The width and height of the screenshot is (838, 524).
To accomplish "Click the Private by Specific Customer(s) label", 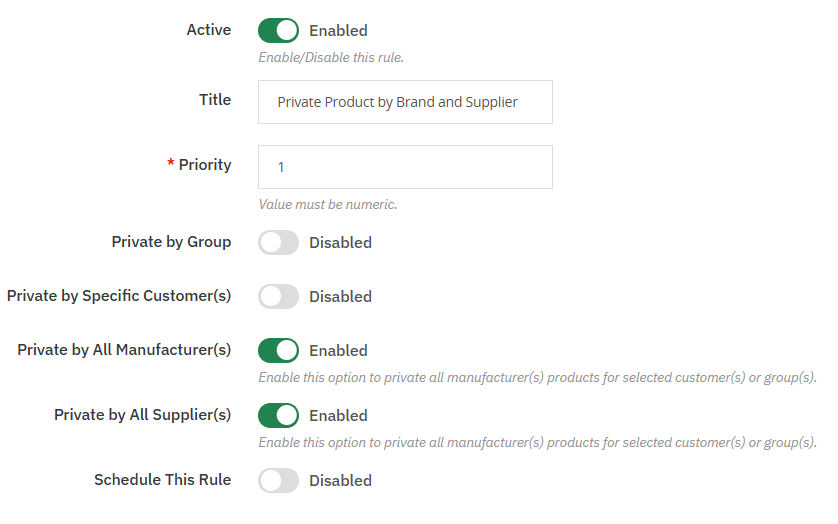I will pos(119,296).
